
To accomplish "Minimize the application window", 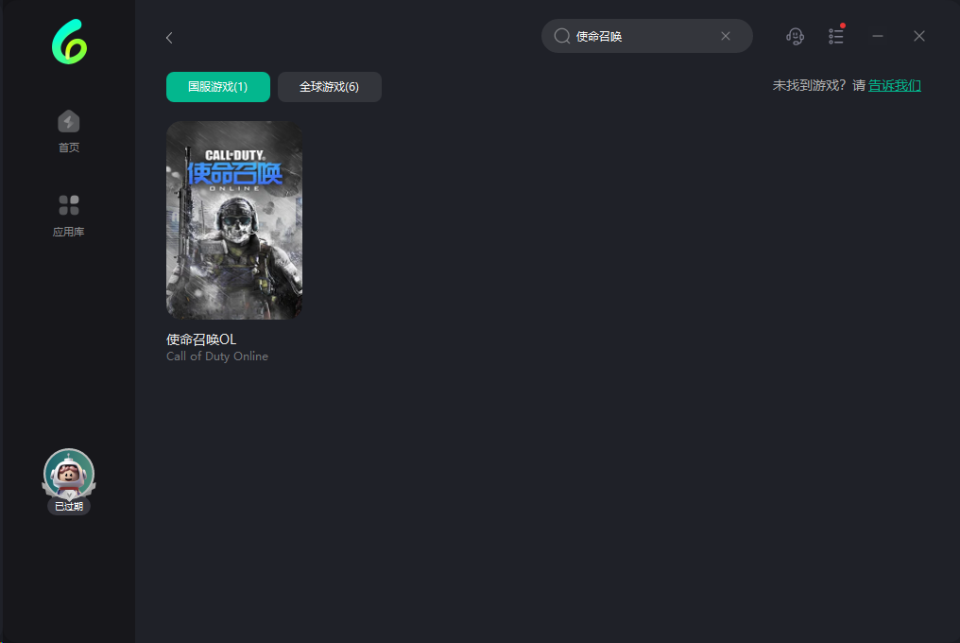I will click(x=877, y=36).
